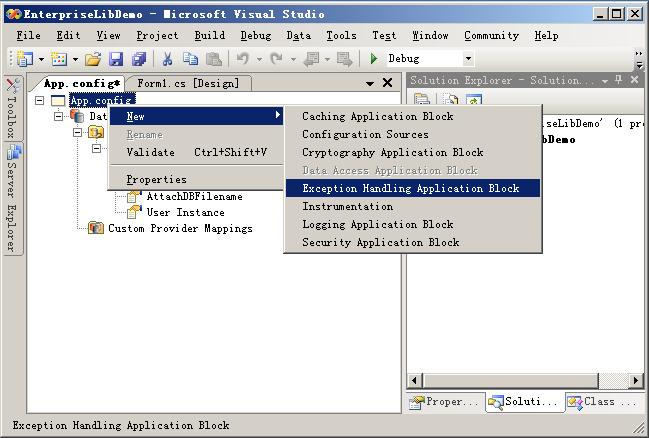Click the Copy toolbar icon

[190, 59]
